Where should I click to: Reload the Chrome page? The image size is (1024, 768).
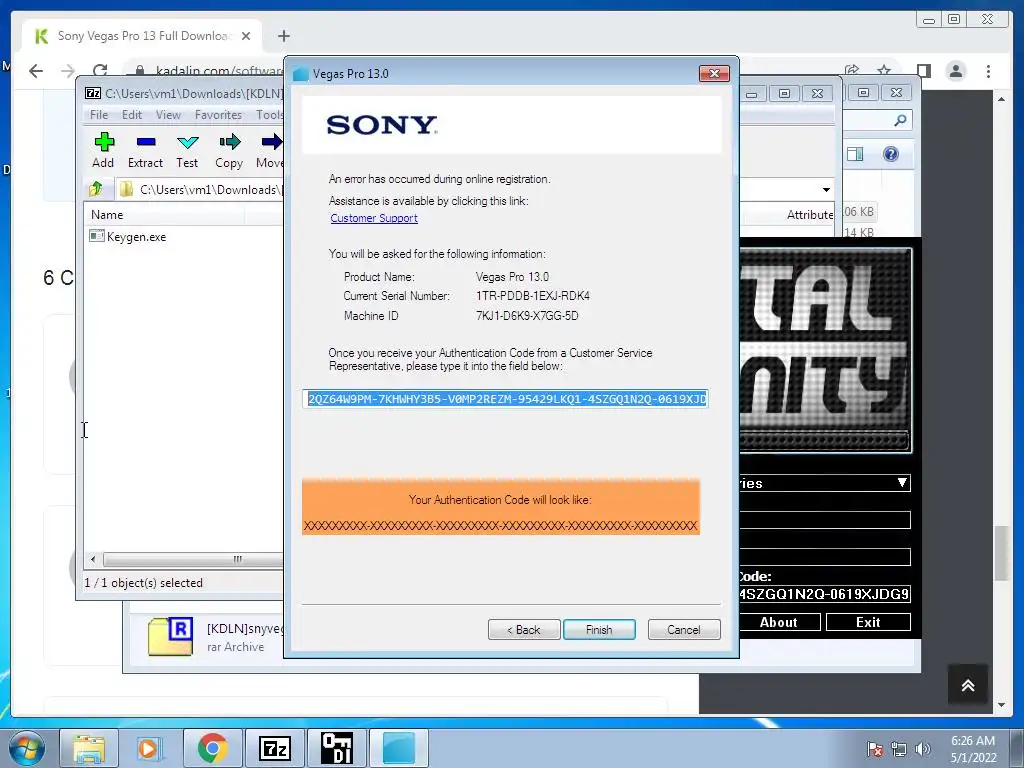pos(100,71)
